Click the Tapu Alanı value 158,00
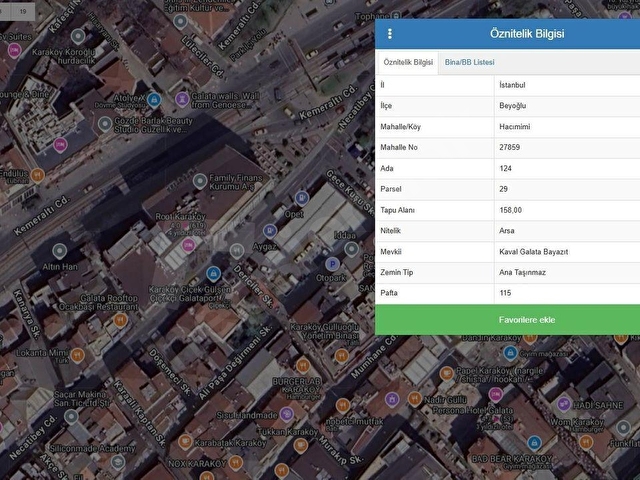The image size is (640, 480). point(510,210)
